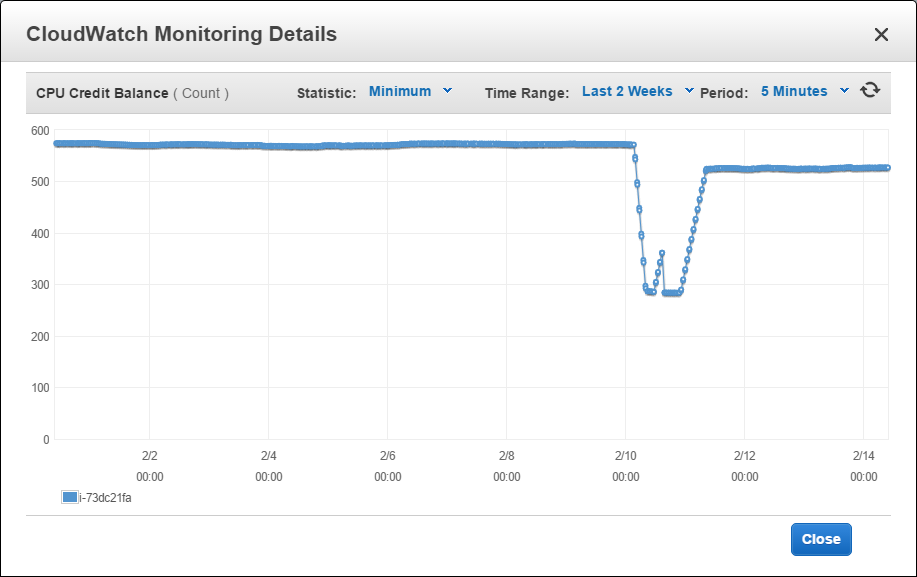Click the 600 y-axis value
This screenshot has width=917, height=577.
click(x=40, y=131)
